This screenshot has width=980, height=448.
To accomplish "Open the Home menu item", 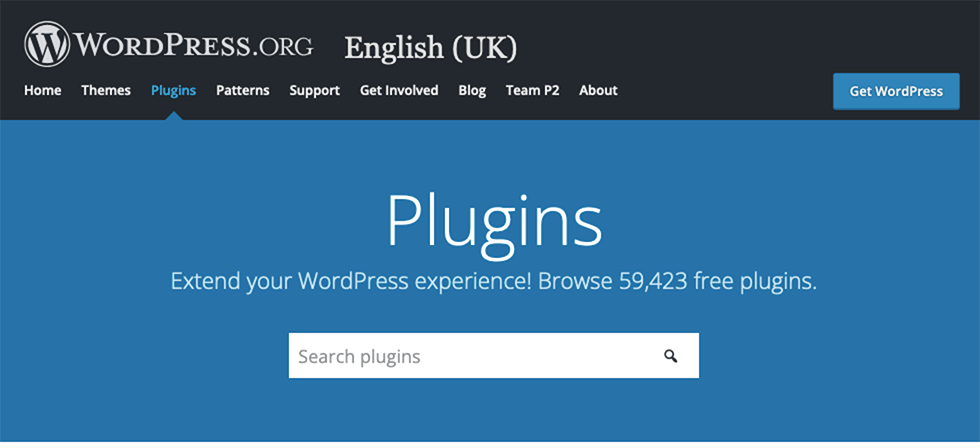I will coord(42,91).
